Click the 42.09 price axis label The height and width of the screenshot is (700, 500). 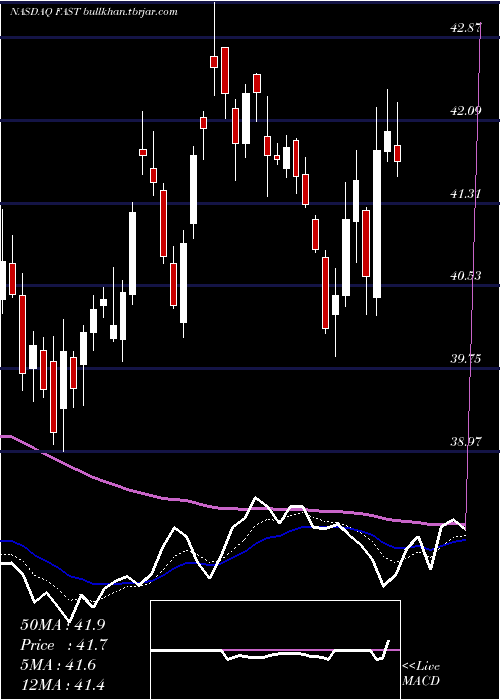(466, 110)
